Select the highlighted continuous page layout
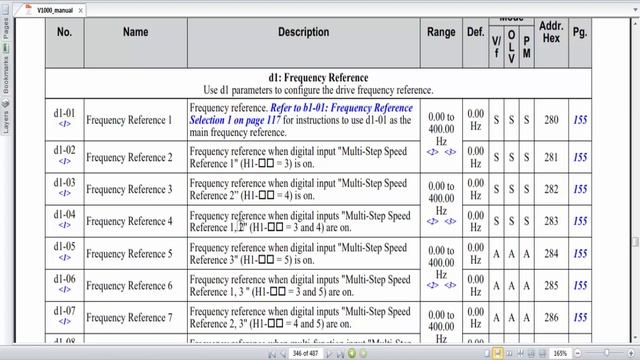The width and height of the screenshot is (640, 360). tap(498, 353)
